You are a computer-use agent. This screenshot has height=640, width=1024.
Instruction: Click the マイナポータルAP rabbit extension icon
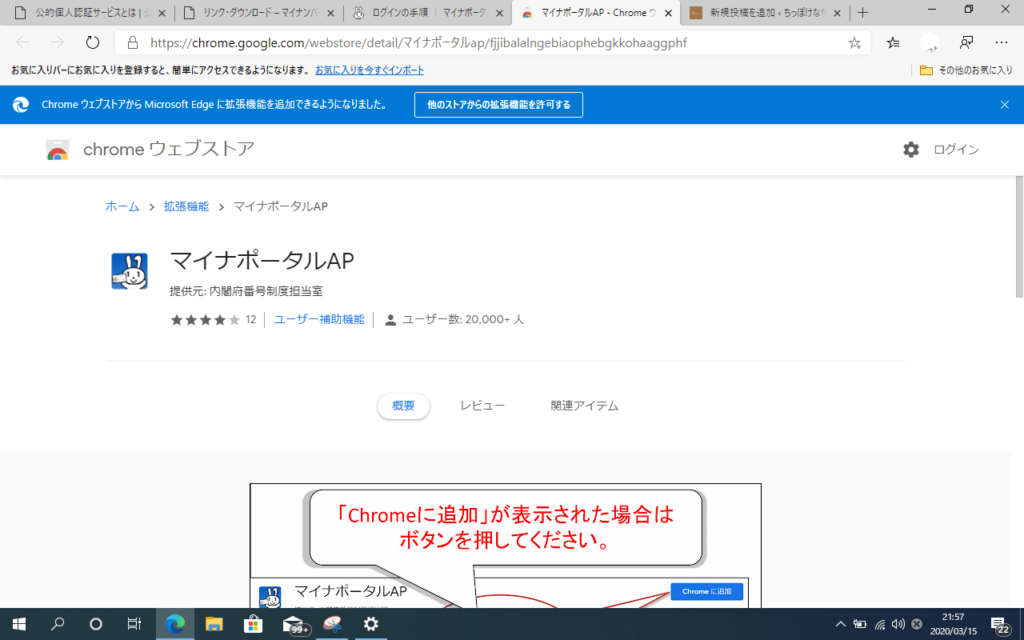tap(129, 271)
